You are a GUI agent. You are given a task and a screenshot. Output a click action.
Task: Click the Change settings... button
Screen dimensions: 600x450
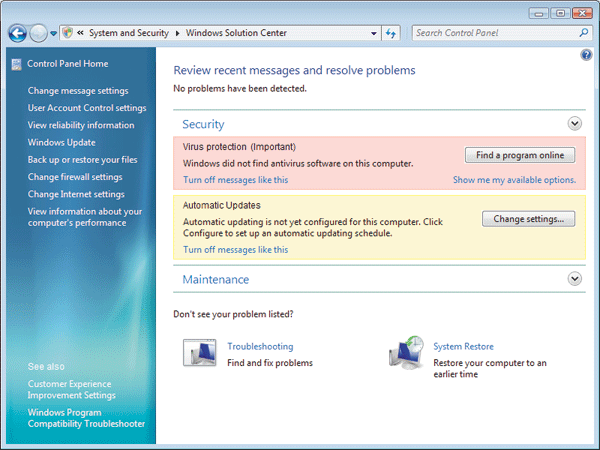[x=528, y=219]
